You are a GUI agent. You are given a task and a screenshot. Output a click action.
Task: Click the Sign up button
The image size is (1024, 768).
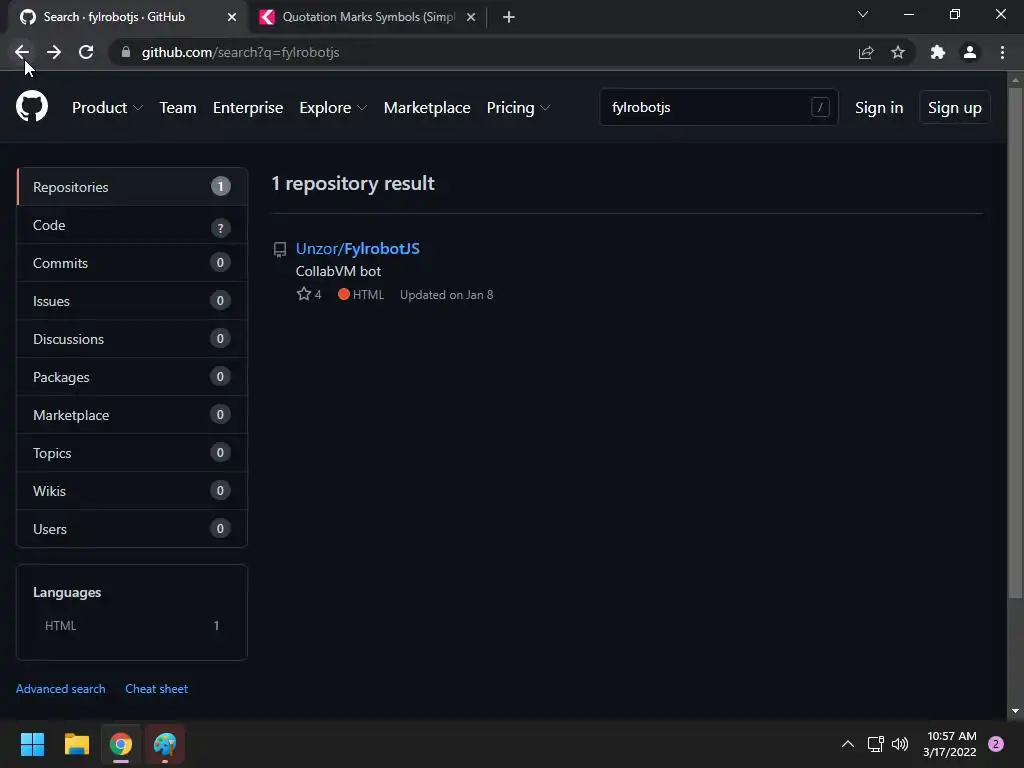[x=955, y=108]
